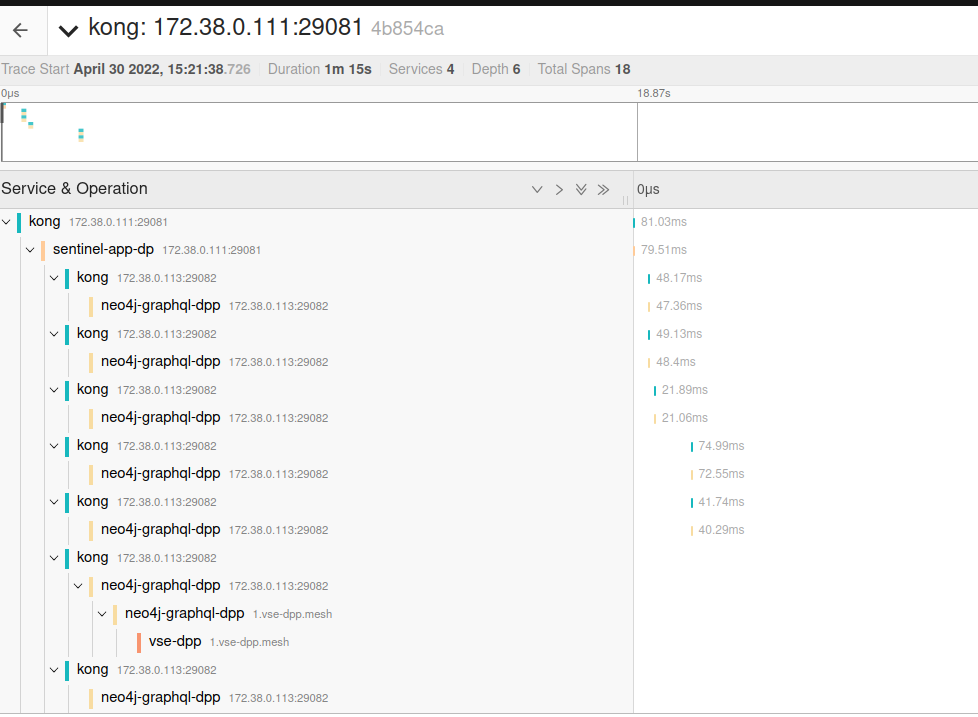Expand all spans with double-chevron icon

click(x=603, y=189)
